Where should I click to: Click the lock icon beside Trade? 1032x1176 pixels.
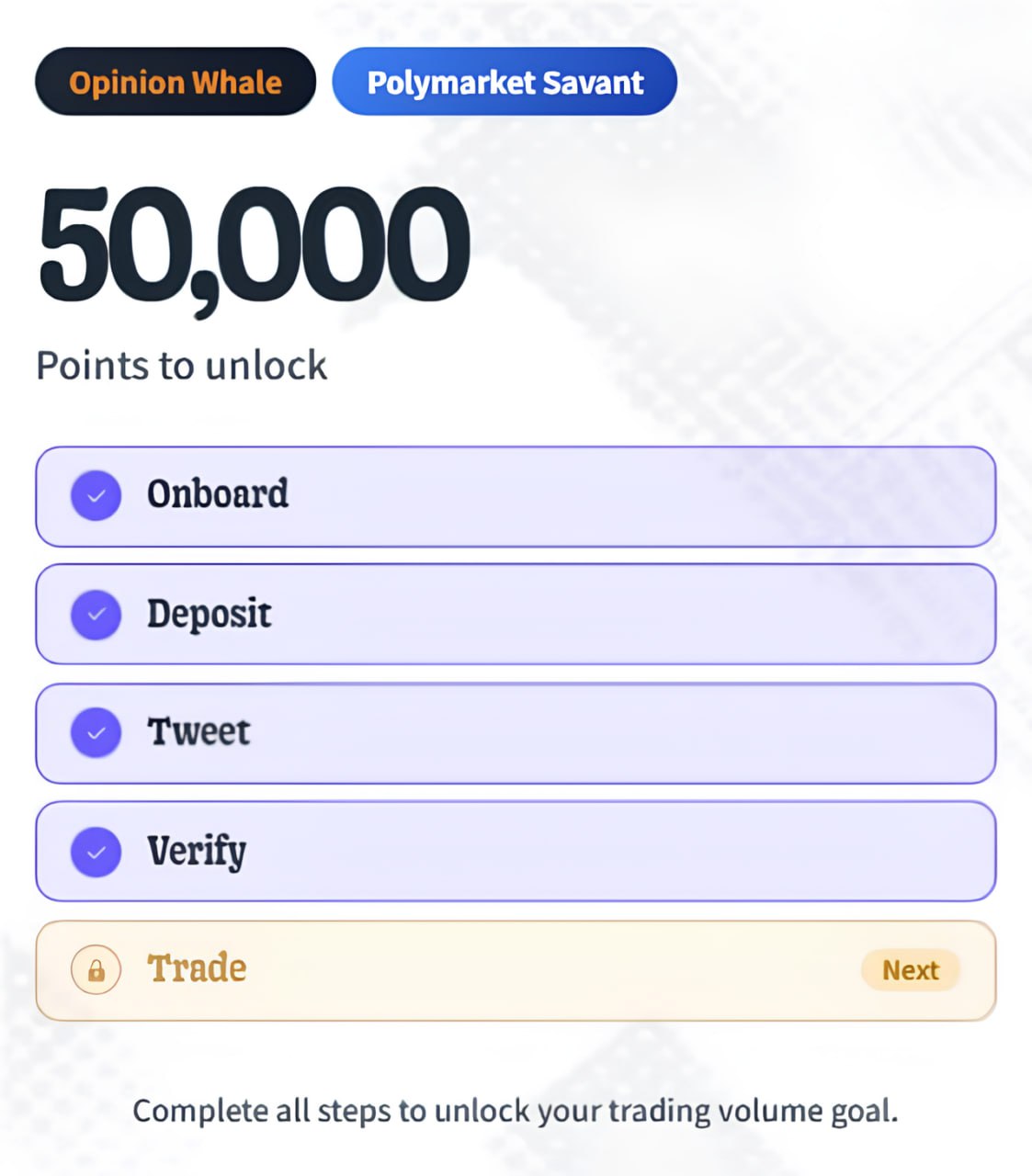[x=96, y=970]
